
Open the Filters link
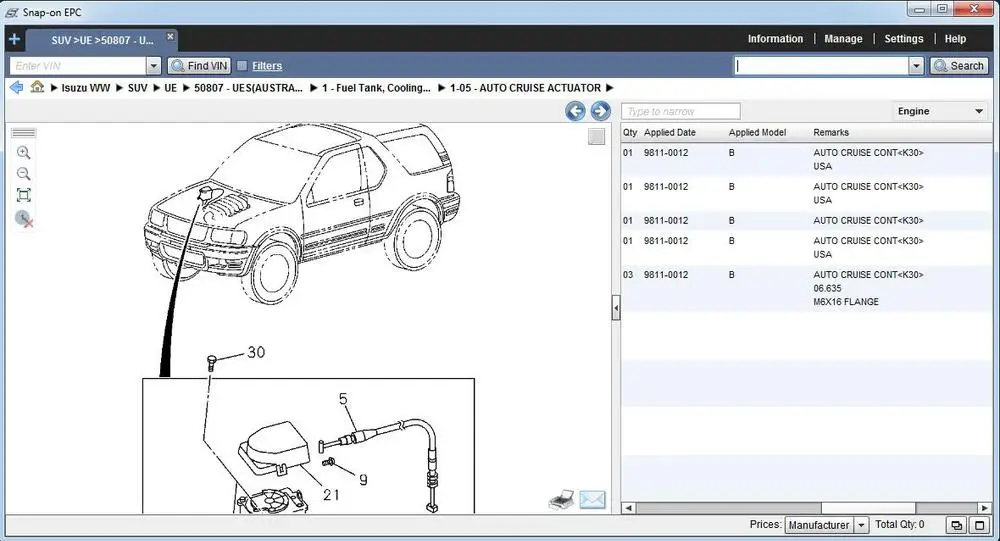tap(267, 66)
